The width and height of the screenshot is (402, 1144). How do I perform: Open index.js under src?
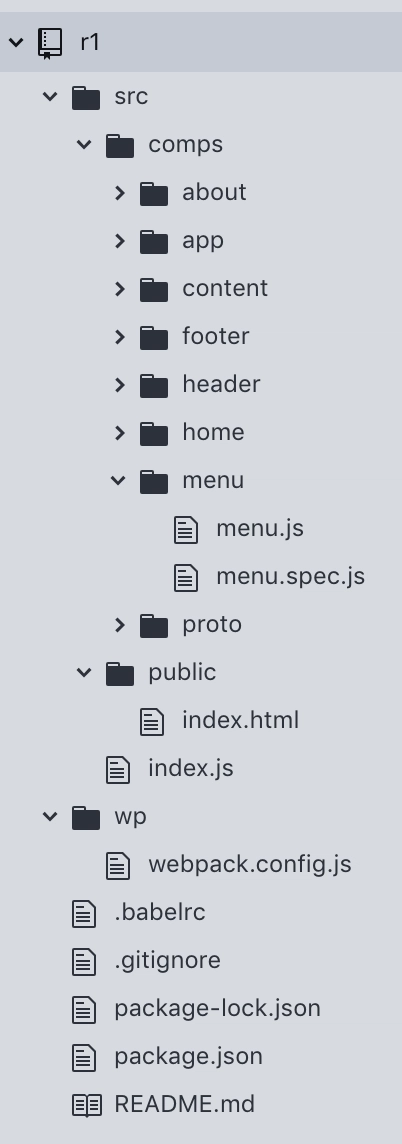190,768
